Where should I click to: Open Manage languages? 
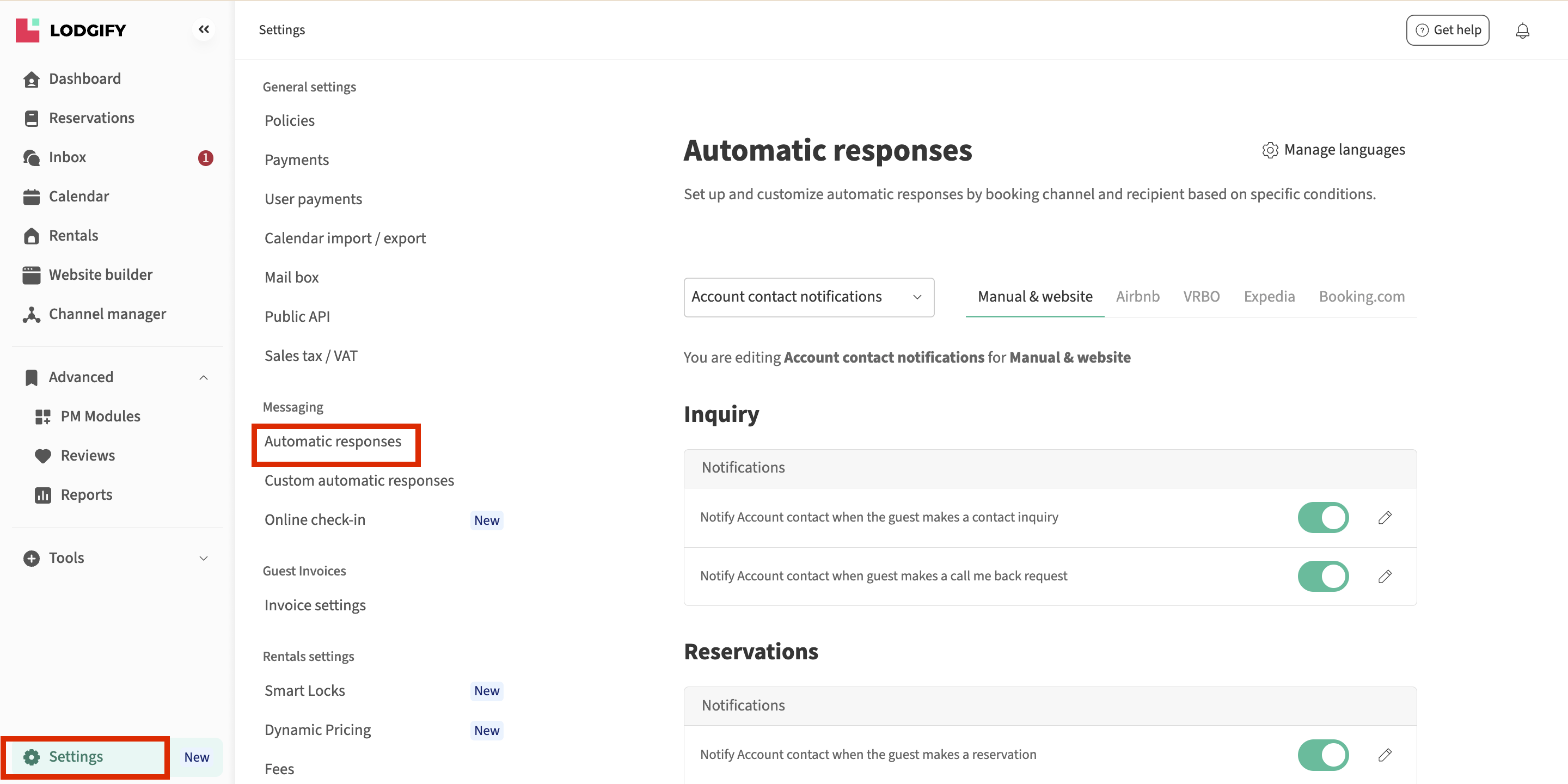(1333, 150)
